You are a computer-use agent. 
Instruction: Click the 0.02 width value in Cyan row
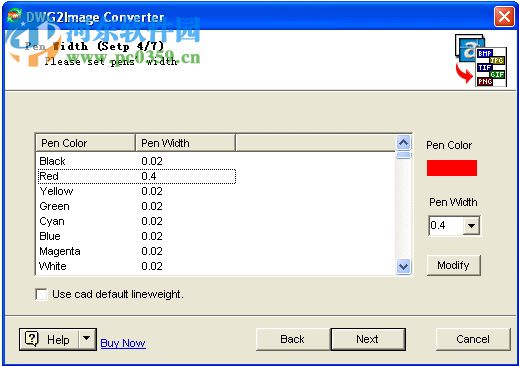152,221
